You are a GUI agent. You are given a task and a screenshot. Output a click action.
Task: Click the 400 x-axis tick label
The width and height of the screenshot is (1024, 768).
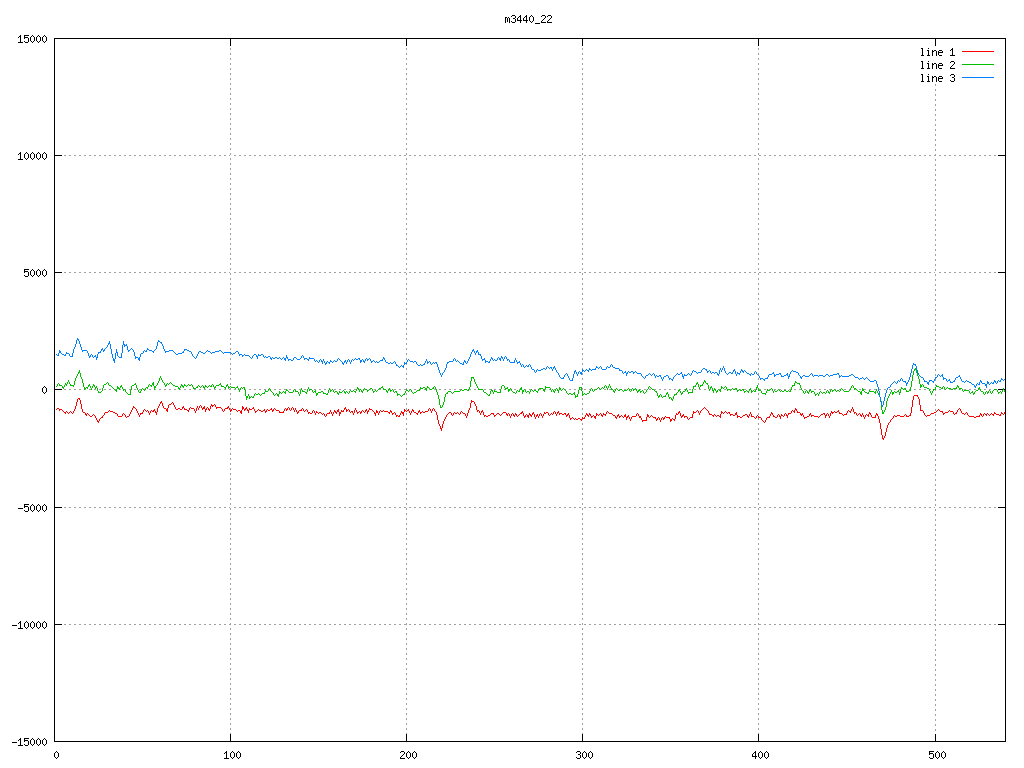pos(759,755)
